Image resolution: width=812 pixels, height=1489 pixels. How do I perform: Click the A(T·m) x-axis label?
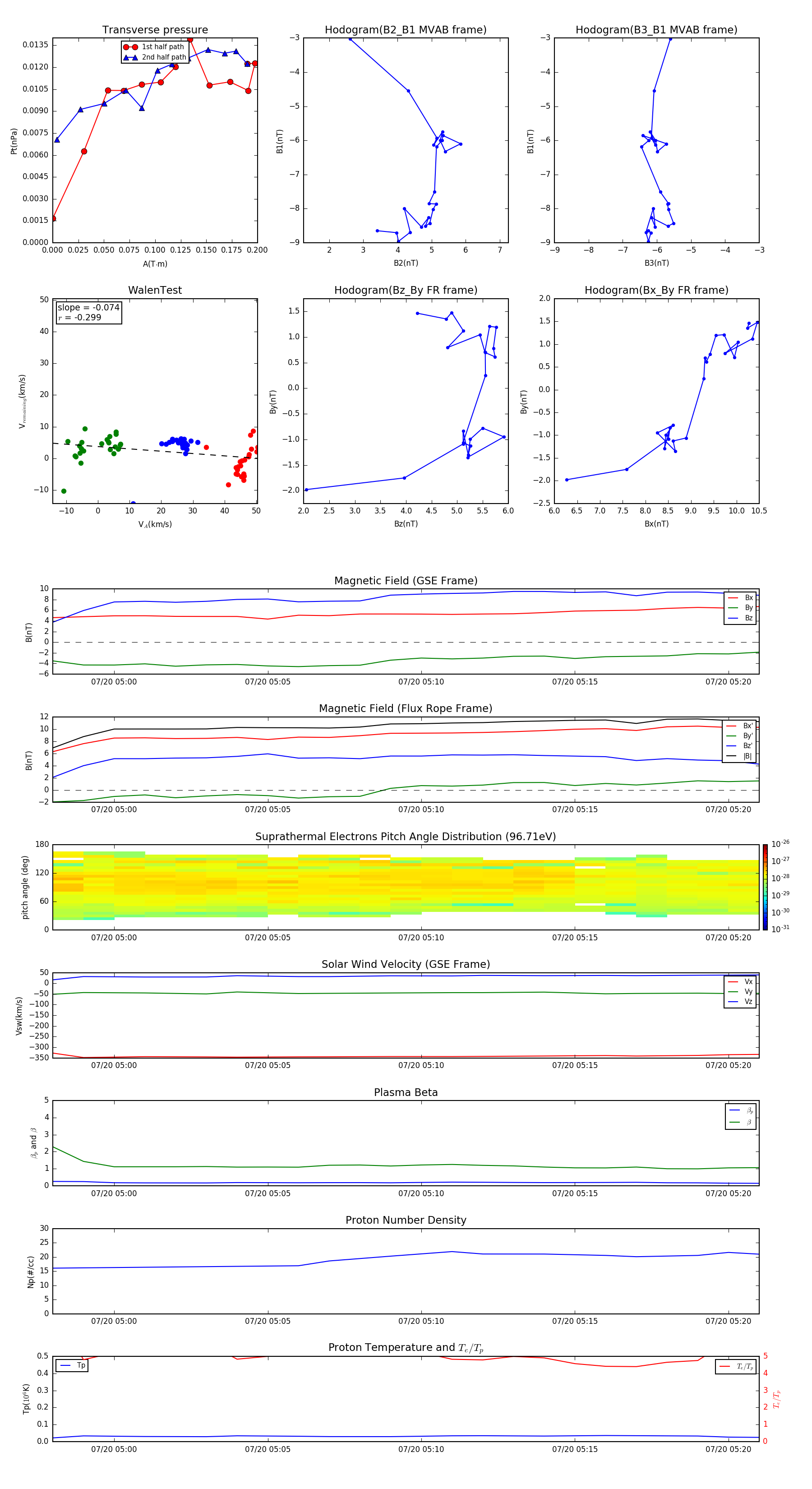(155, 264)
